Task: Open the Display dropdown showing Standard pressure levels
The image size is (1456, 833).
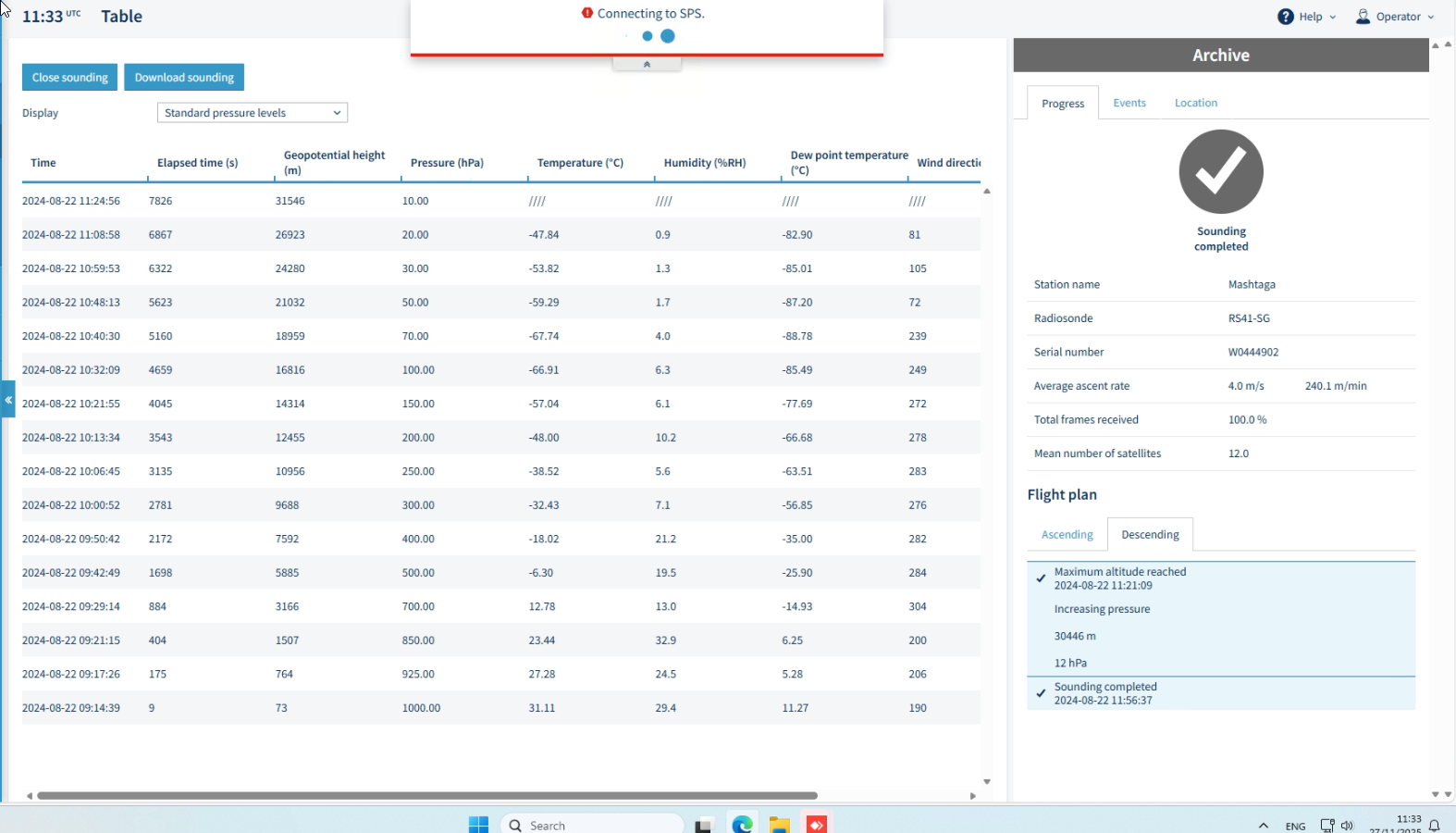Action: (x=253, y=113)
